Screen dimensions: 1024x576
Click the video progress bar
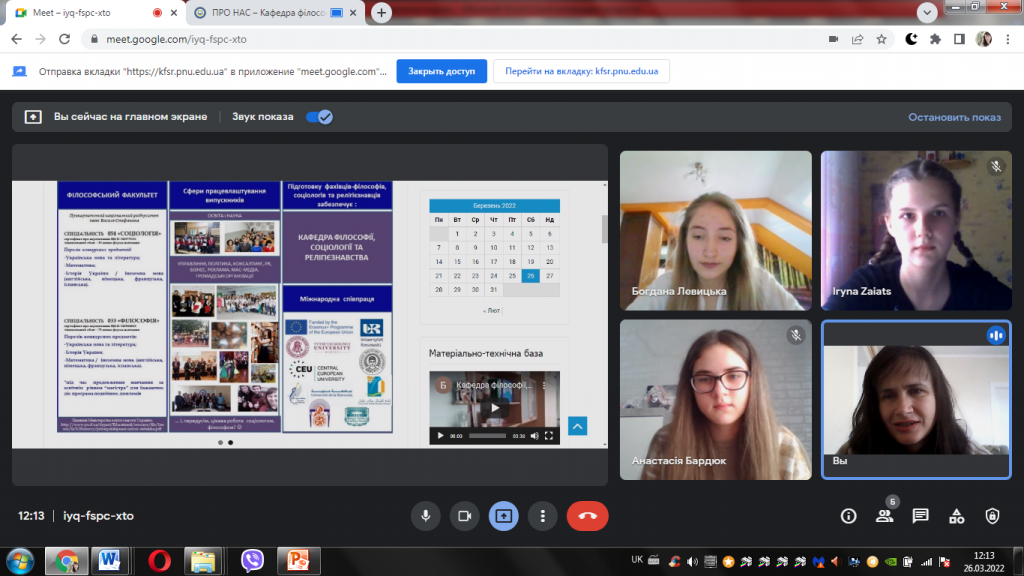point(487,436)
